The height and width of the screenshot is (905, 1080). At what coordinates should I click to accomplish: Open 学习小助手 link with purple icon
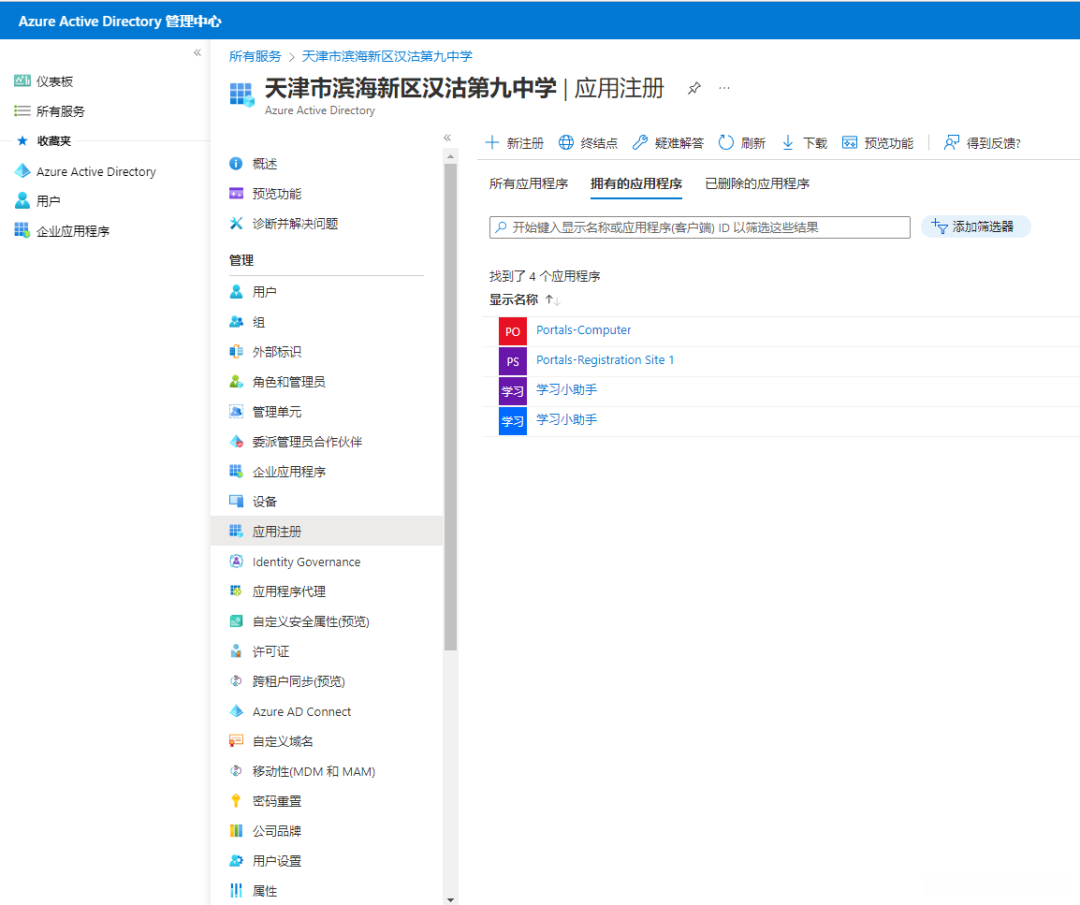566,389
